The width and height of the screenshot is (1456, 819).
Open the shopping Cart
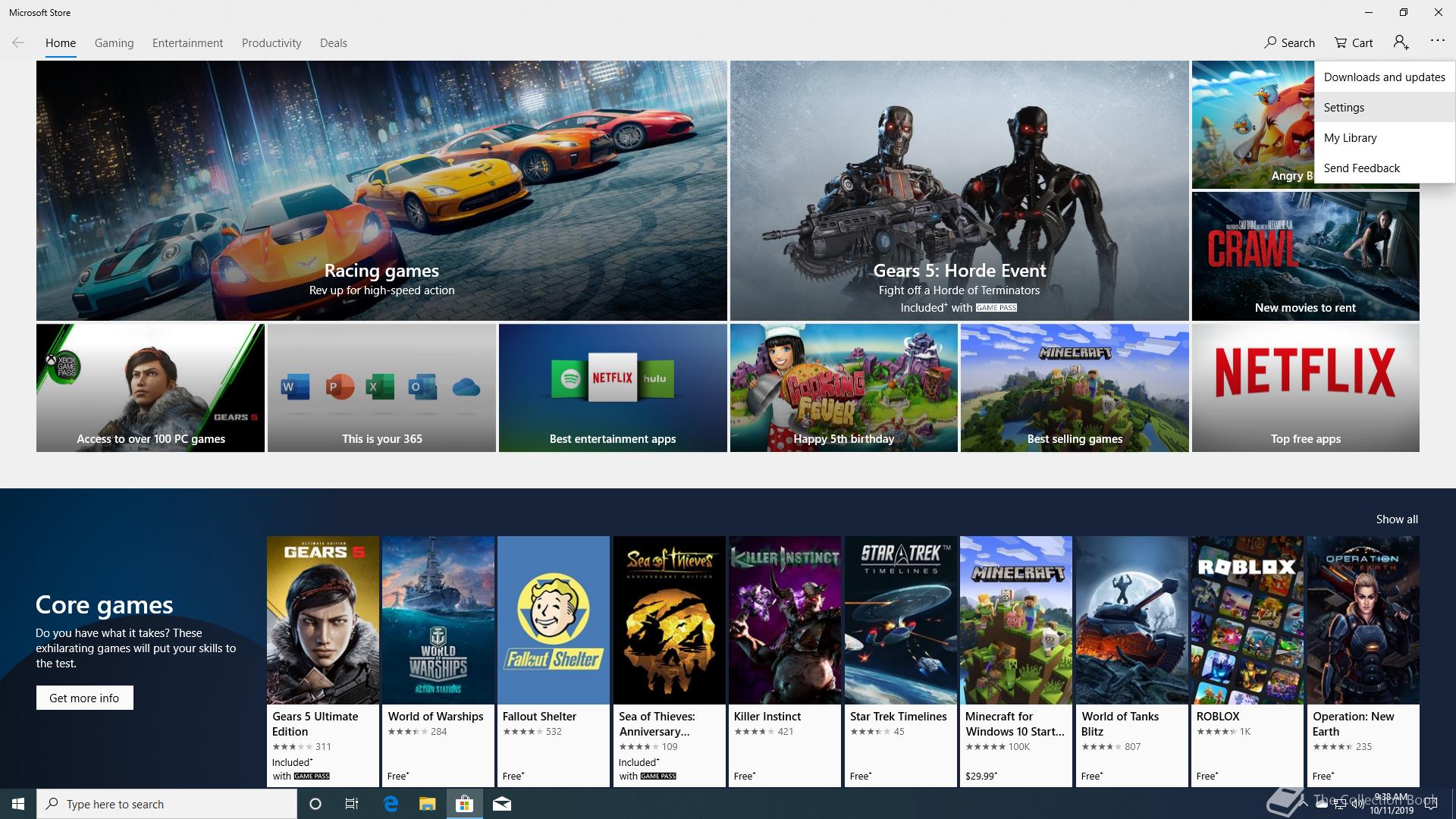(x=1354, y=43)
